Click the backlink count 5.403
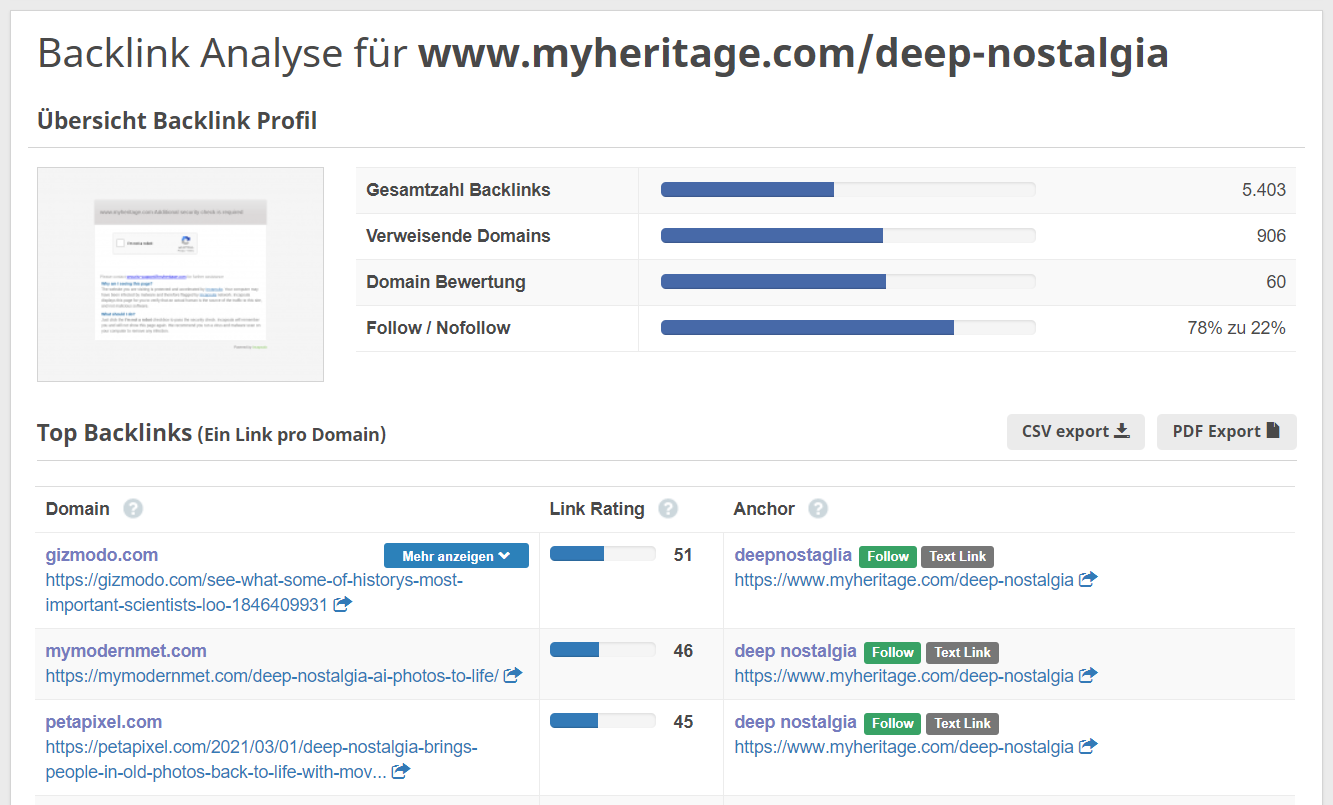The height and width of the screenshot is (805, 1333). pyautogui.click(x=1264, y=190)
